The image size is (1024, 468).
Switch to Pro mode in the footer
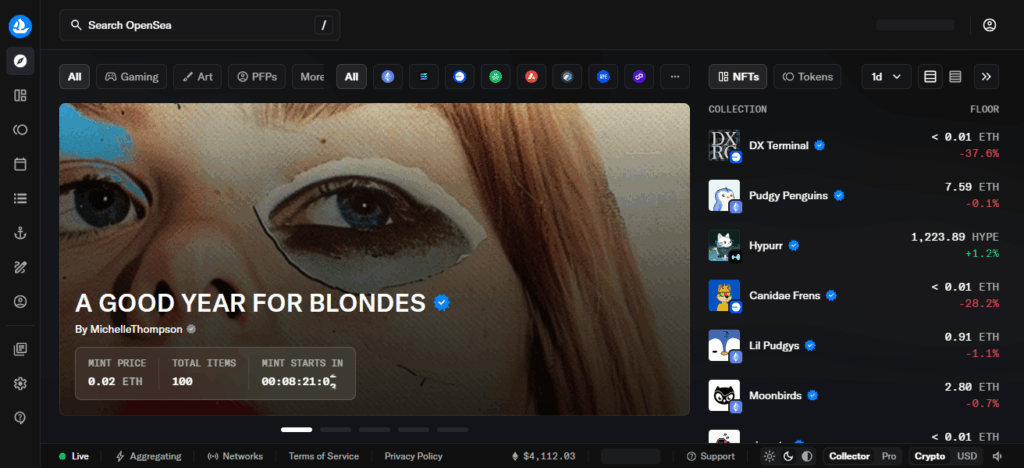click(888, 456)
